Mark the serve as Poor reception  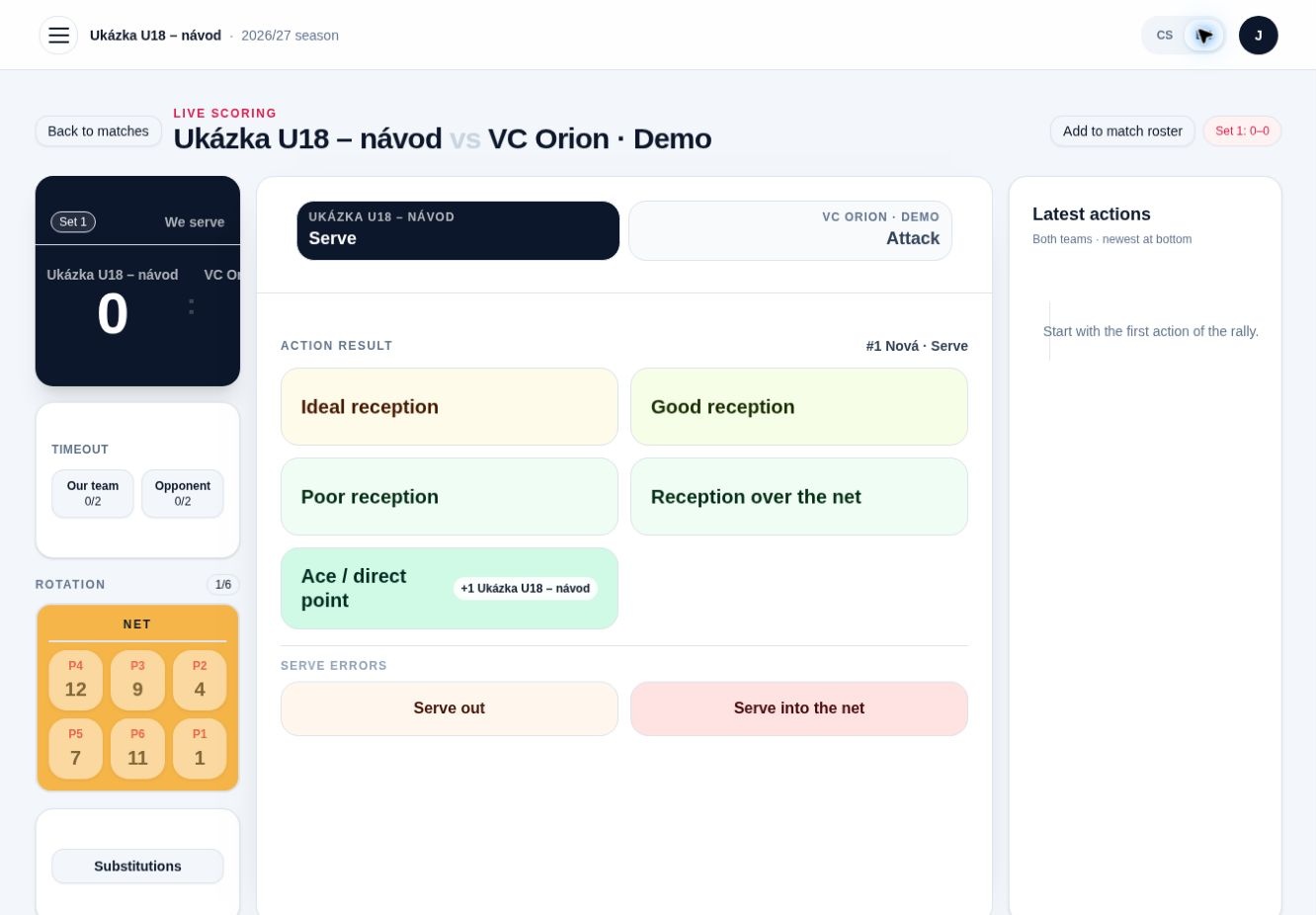pyautogui.click(x=450, y=497)
